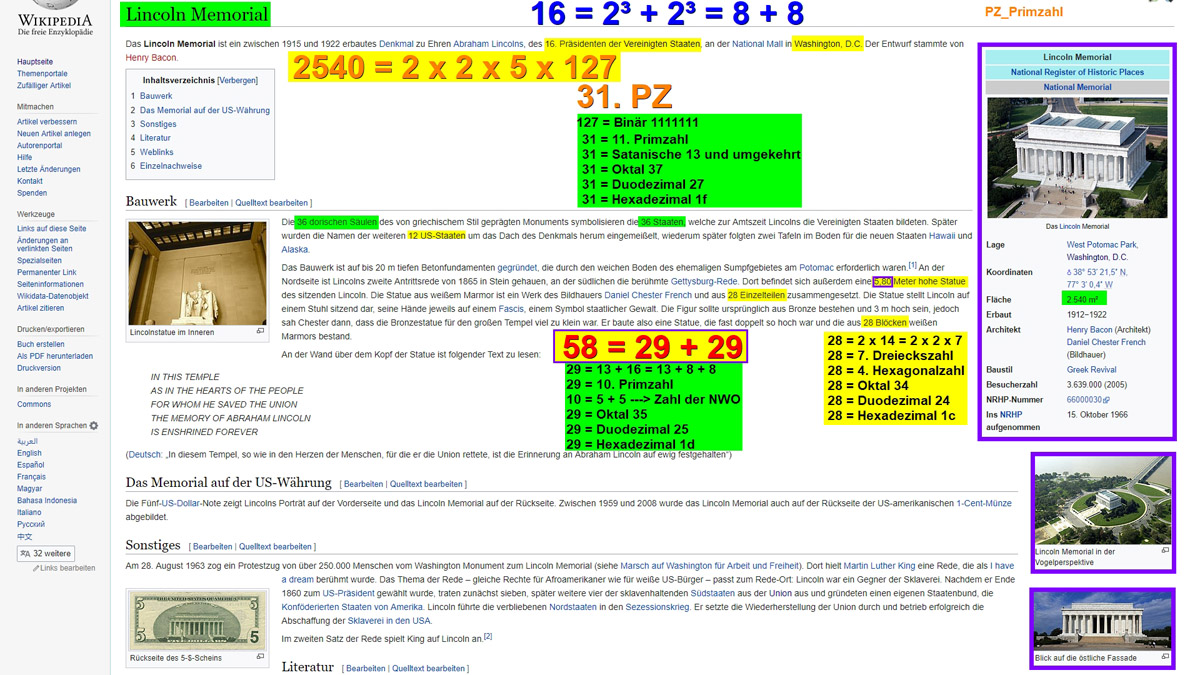Open Spenden link in sidebar
Viewport: 1200px width, 675px height.
click(32, 193)
